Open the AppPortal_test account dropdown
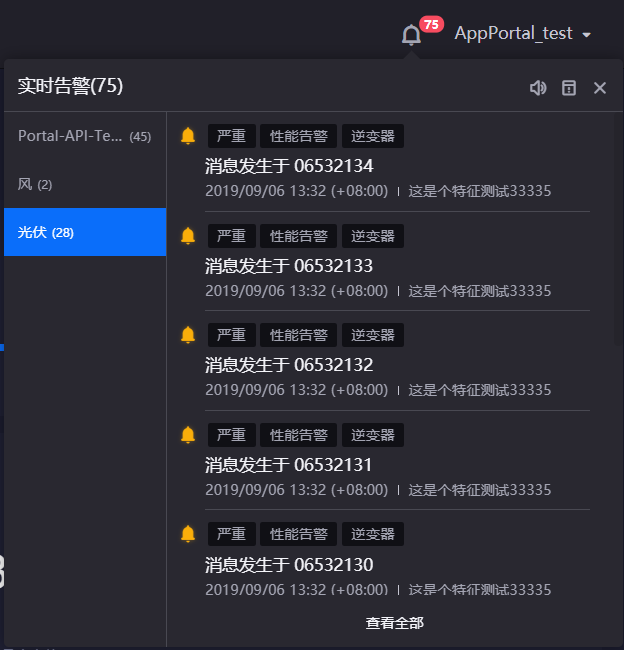Image resolution: width=624 pixels, height=650 pixels. tap(522, 34)
